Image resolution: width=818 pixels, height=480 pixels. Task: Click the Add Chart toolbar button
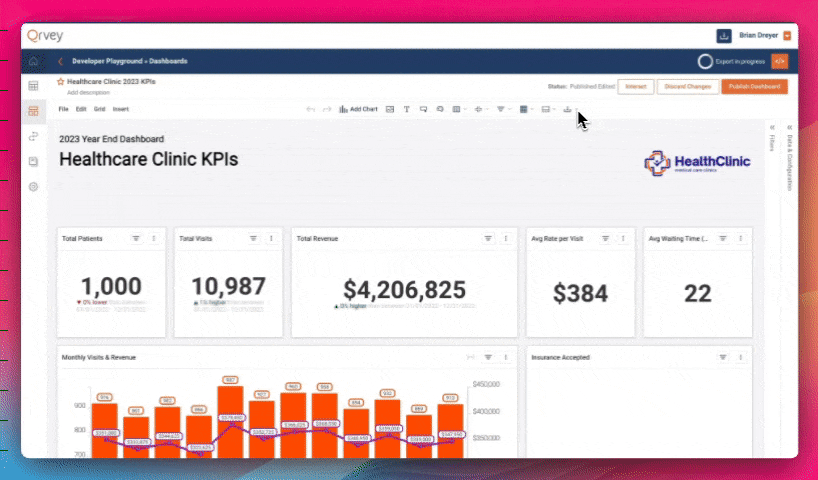[x=358, y=108]
